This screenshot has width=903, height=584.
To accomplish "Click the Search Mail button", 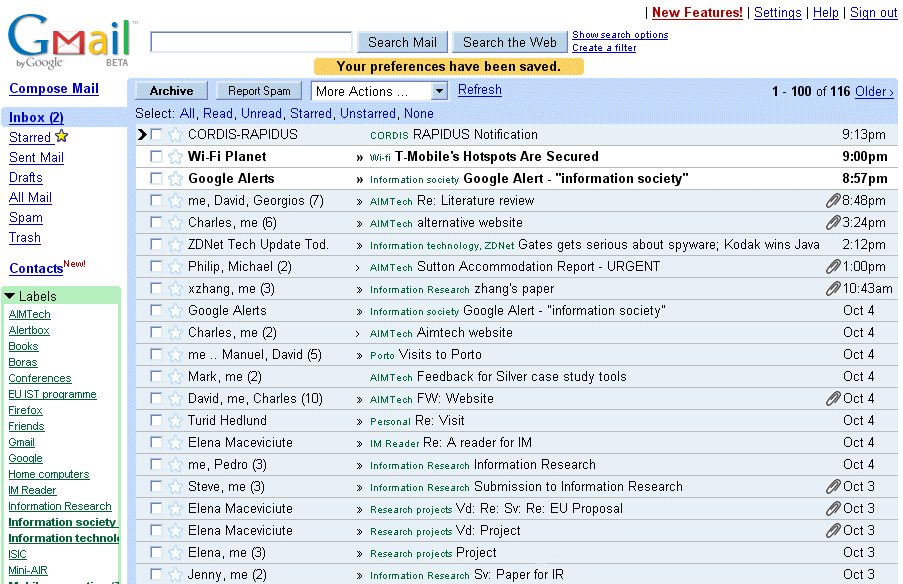I will coord(403,43).
